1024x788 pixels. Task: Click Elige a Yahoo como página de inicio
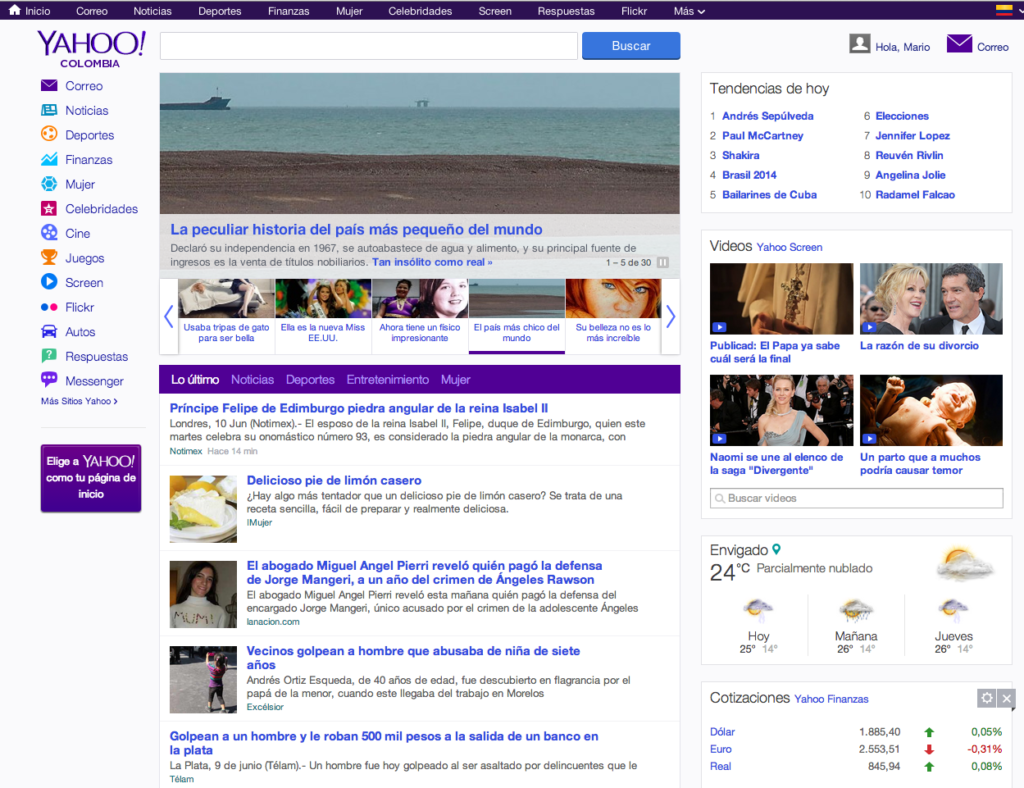91,478
